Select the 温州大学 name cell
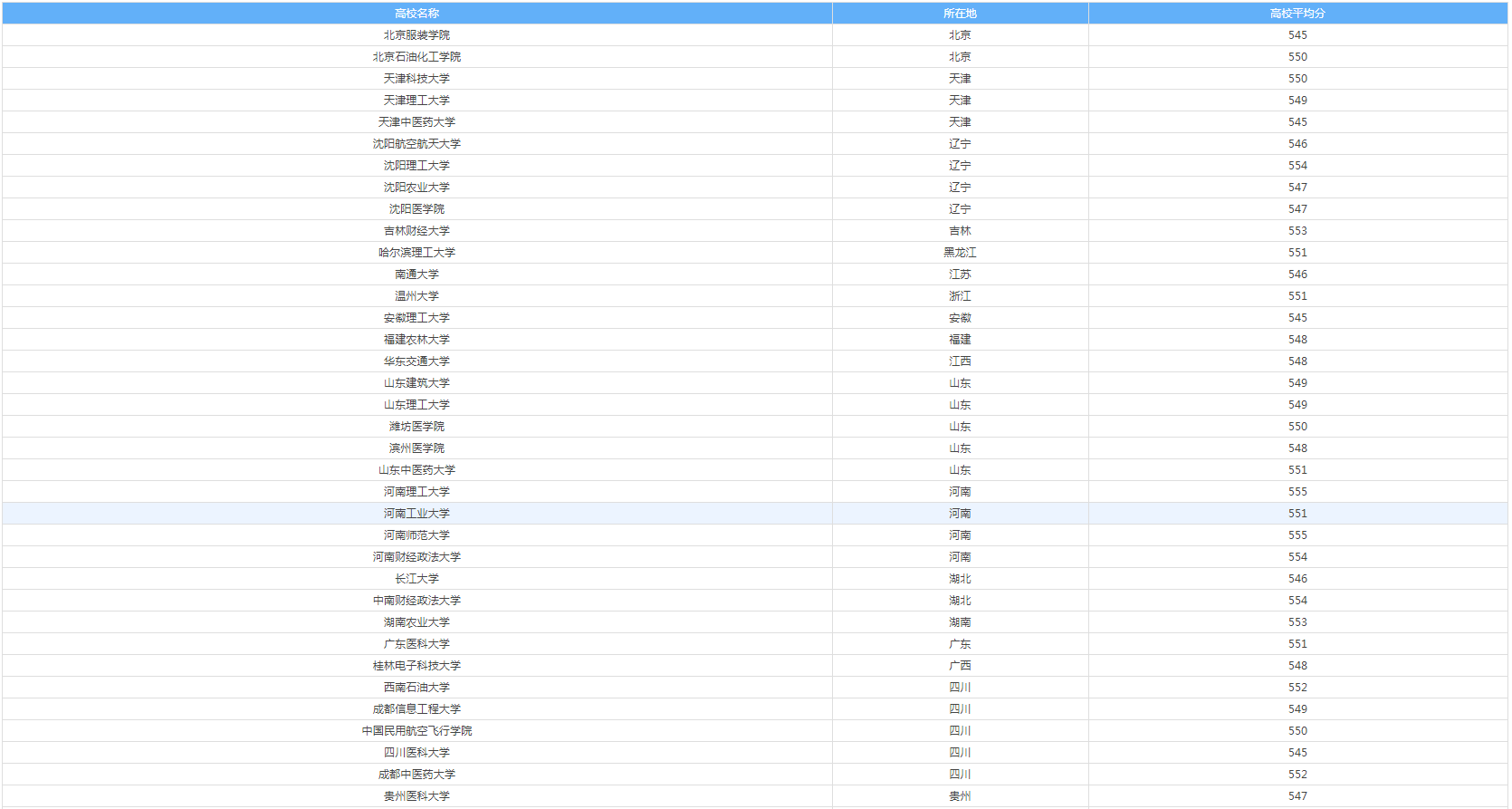The image size is (1512, 809). 416,296
